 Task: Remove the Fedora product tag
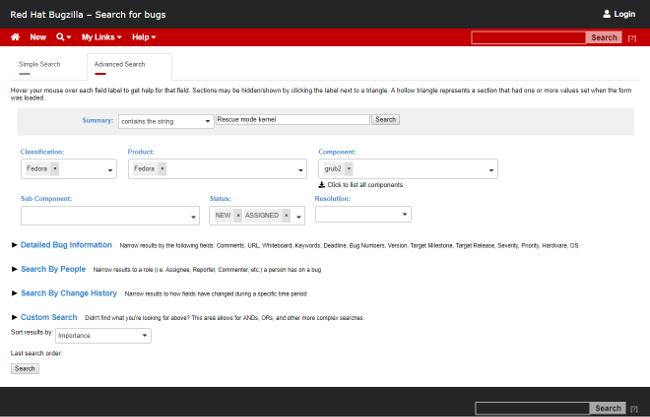(162, 169)
